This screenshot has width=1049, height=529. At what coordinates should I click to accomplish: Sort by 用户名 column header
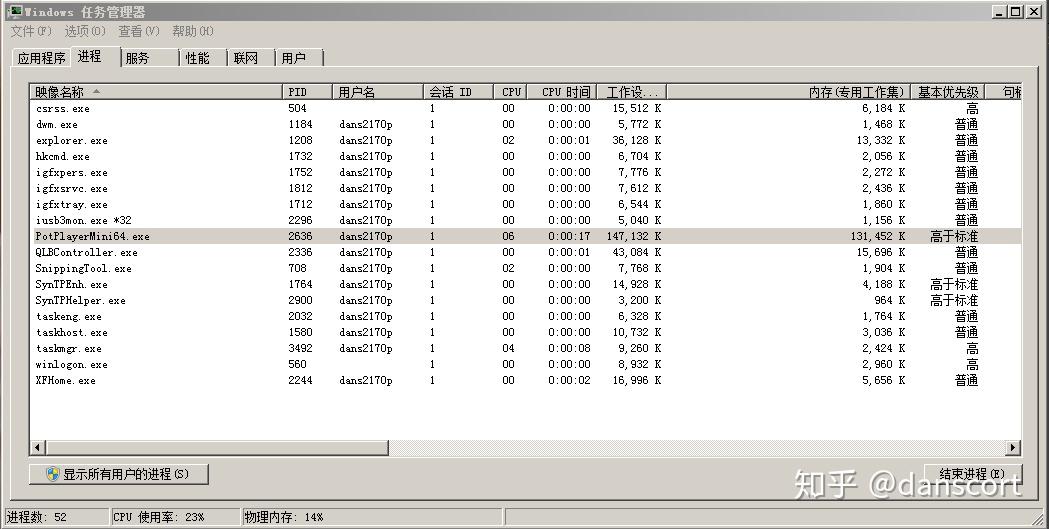378,92
